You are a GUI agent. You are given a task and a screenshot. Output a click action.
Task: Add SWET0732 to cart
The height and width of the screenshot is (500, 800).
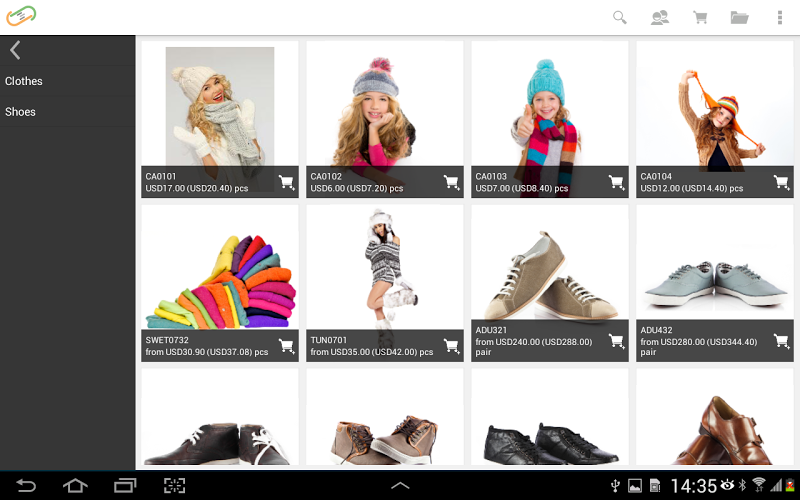pos(286,346)
